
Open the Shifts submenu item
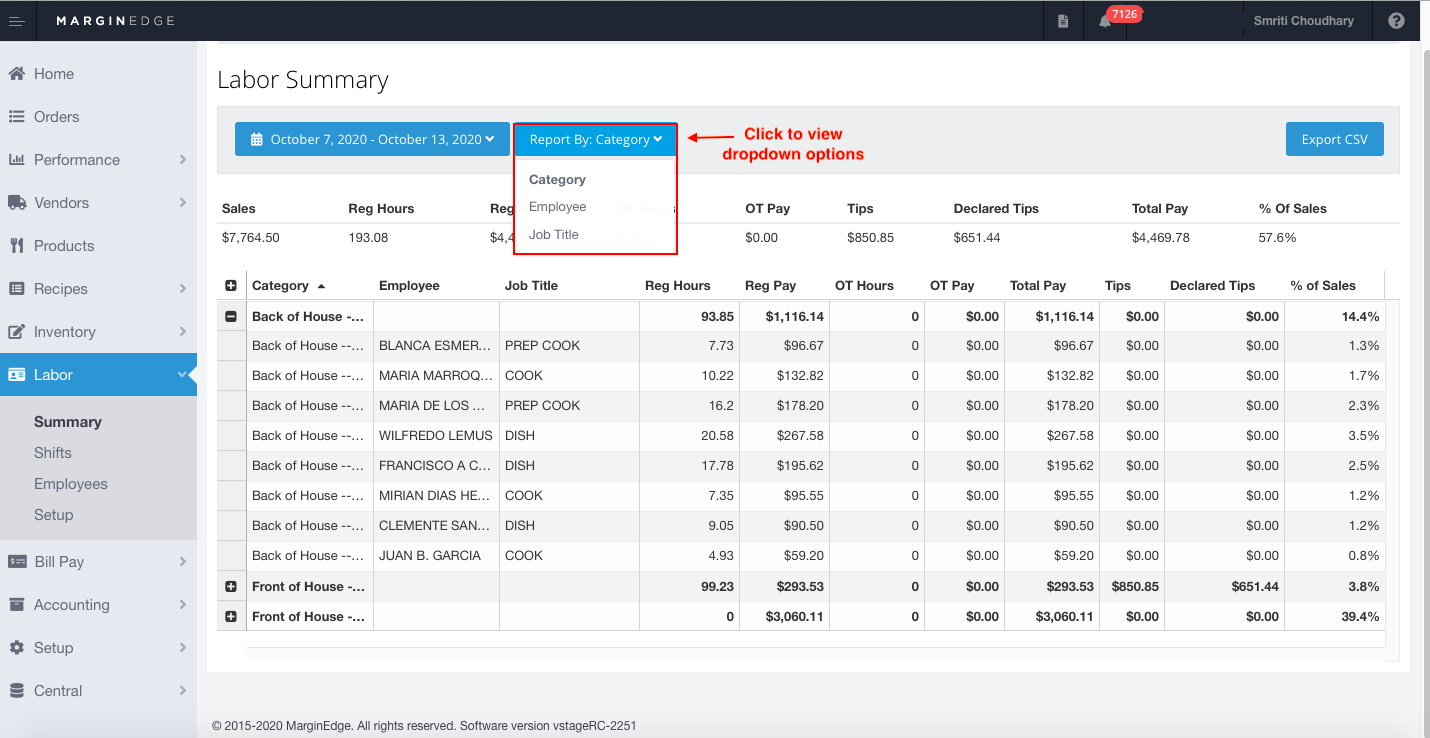(53, 453)
